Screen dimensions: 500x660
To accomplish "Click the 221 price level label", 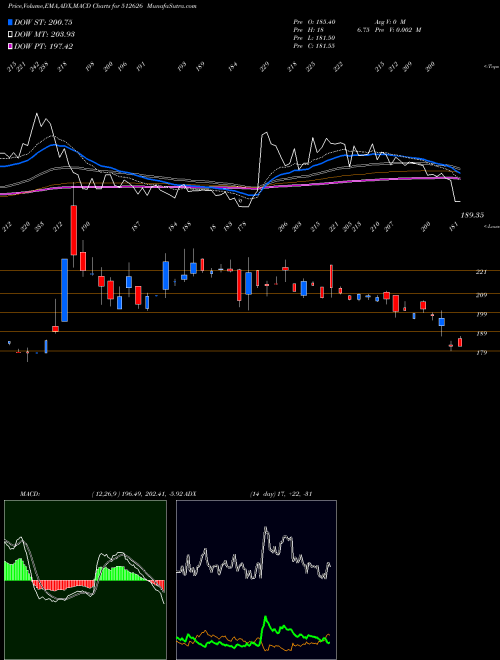I will pyautogui.click(x=481, y=272).
